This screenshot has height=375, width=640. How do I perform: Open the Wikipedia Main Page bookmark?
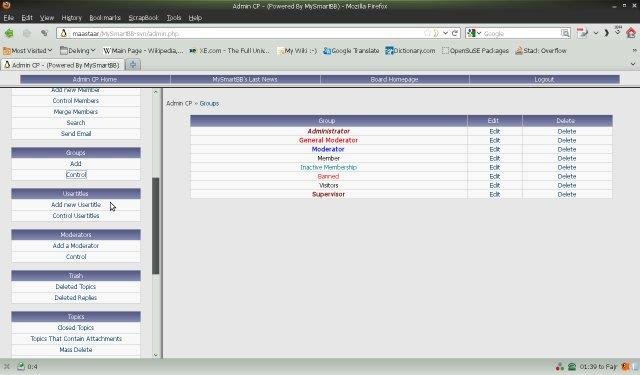pos(143,51)
